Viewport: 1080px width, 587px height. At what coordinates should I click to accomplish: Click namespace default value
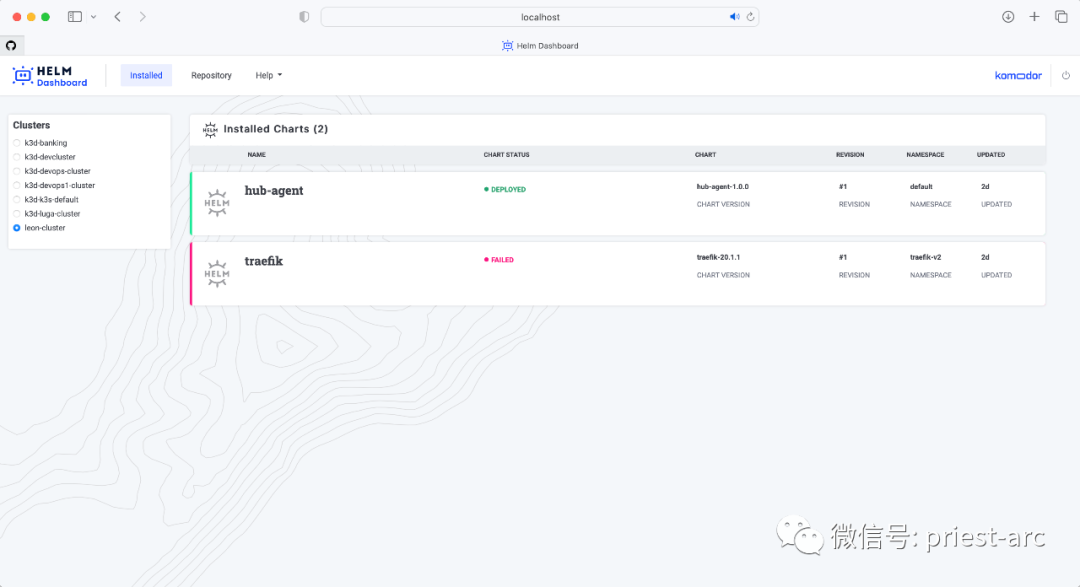coord(921,187)
